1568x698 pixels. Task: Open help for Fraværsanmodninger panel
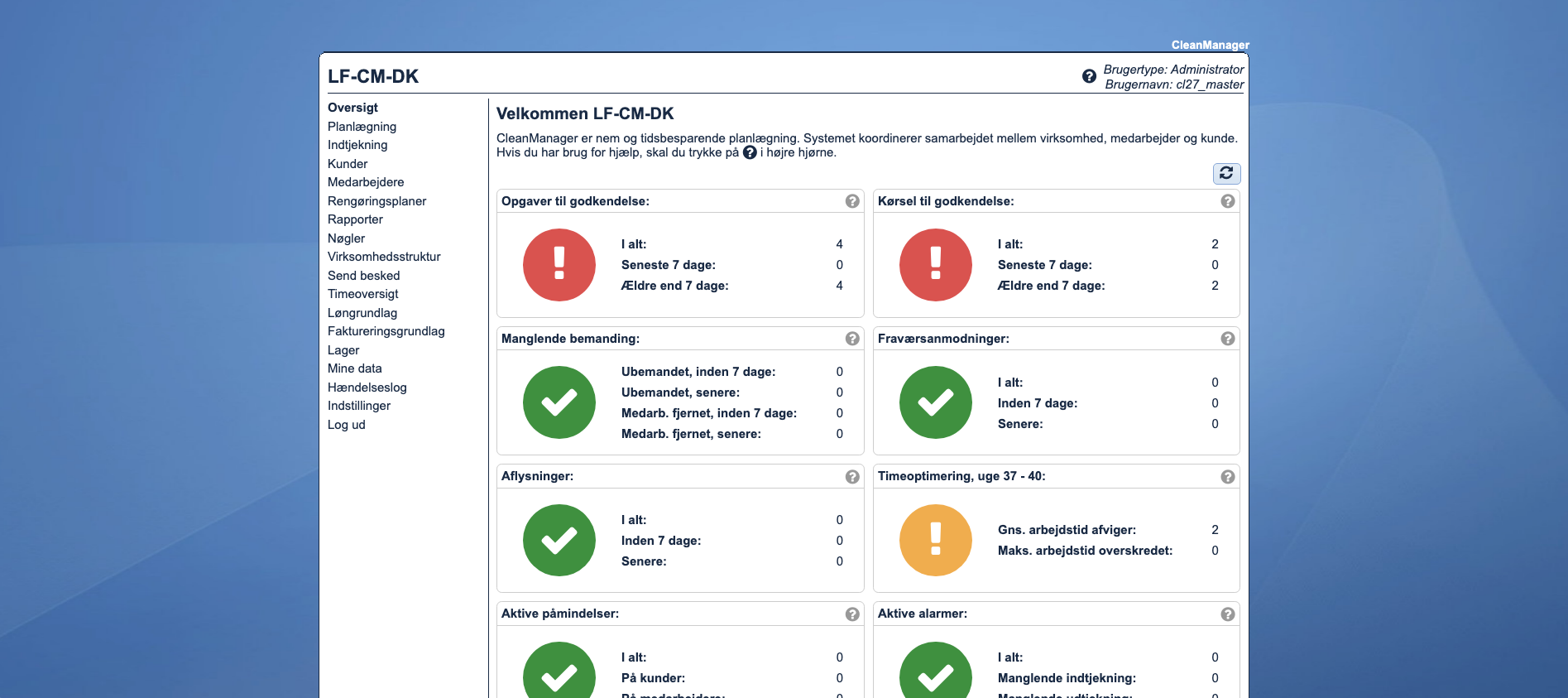(1227, 339)
